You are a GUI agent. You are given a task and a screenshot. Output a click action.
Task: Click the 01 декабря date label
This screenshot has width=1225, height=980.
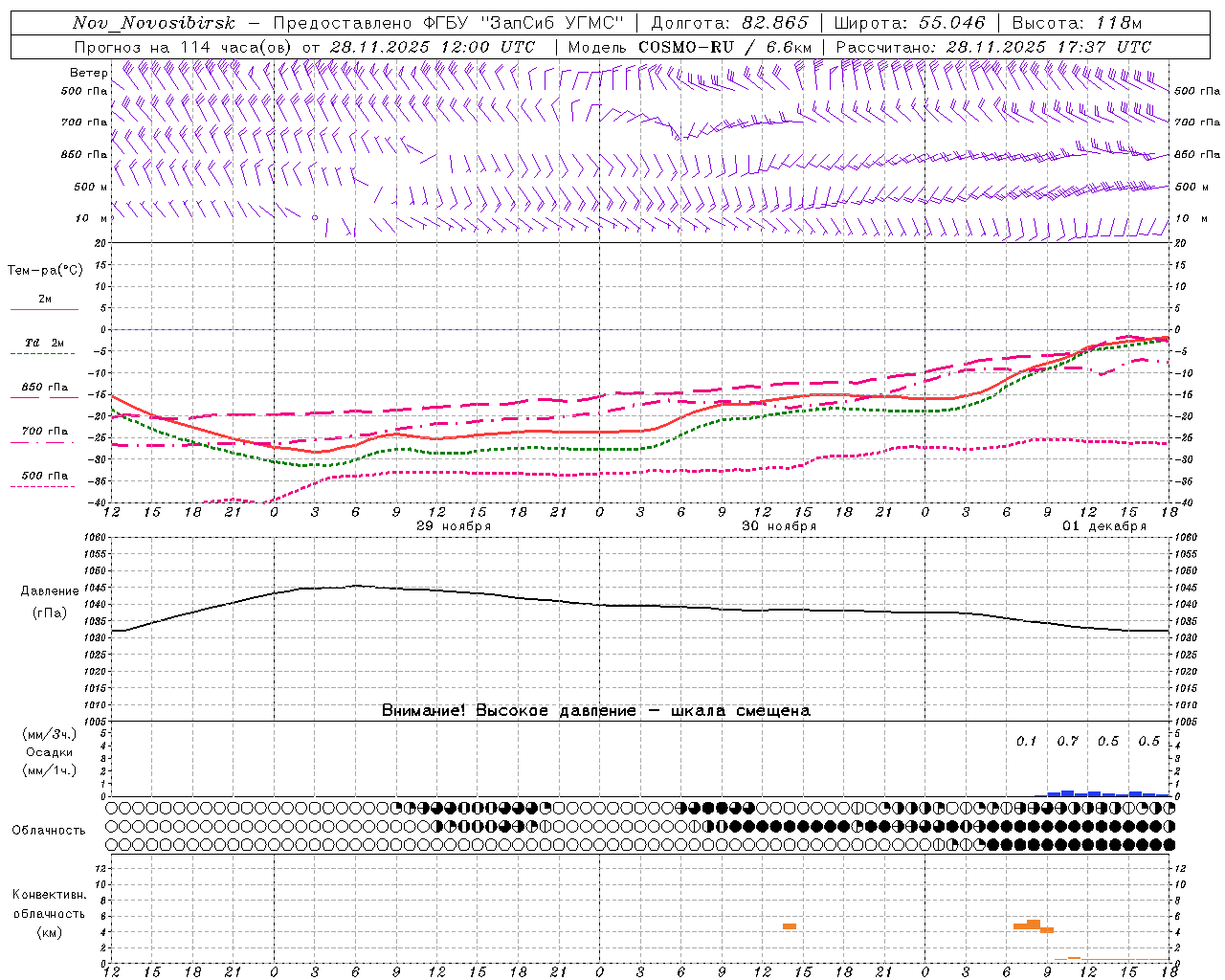click(x=1104, y=526)
